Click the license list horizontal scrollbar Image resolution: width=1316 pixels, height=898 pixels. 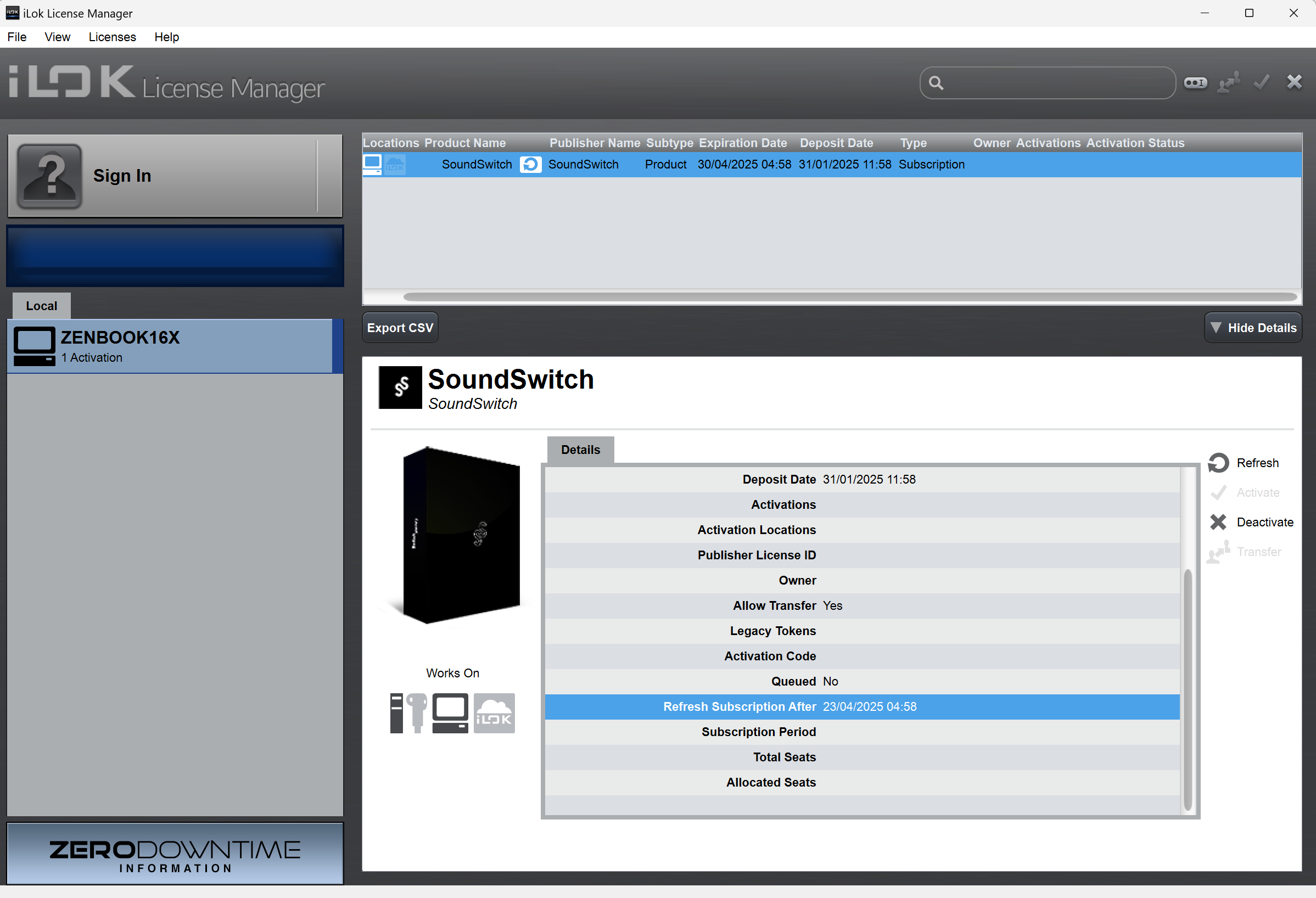tap(850, 297)
